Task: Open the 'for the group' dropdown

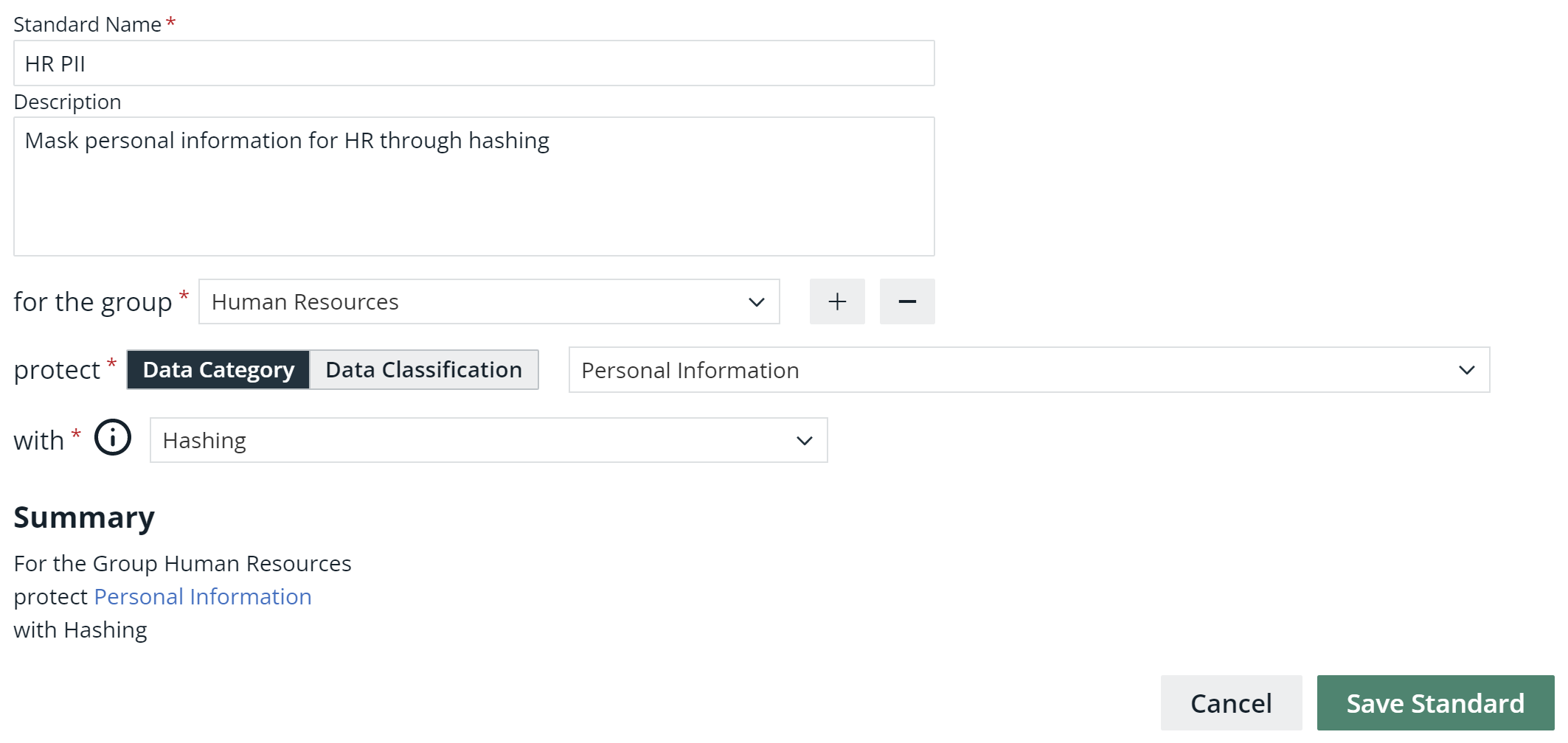Action: pos(488,301)
